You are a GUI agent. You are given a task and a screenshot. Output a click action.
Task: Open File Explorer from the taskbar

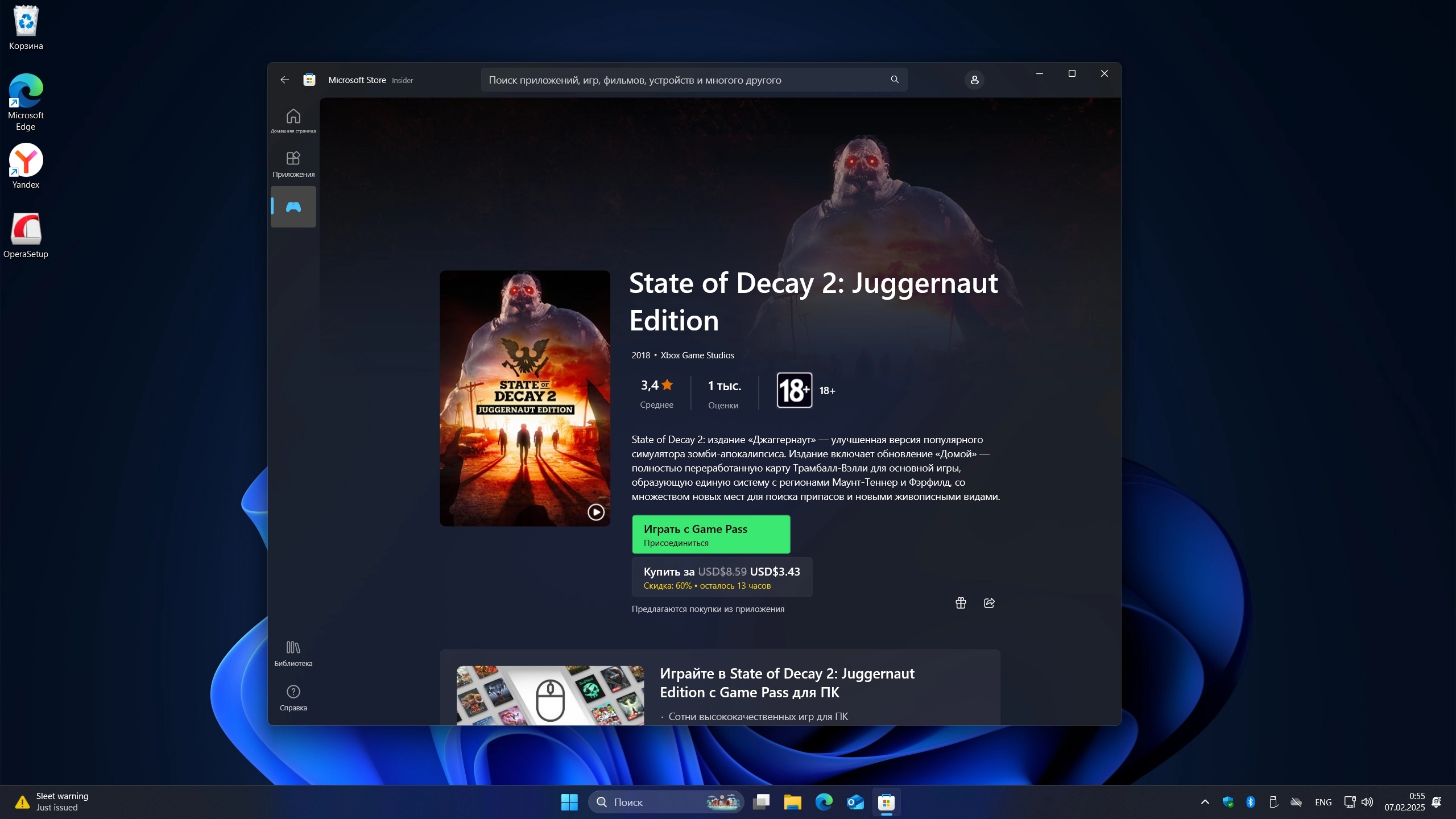point(792,802)
